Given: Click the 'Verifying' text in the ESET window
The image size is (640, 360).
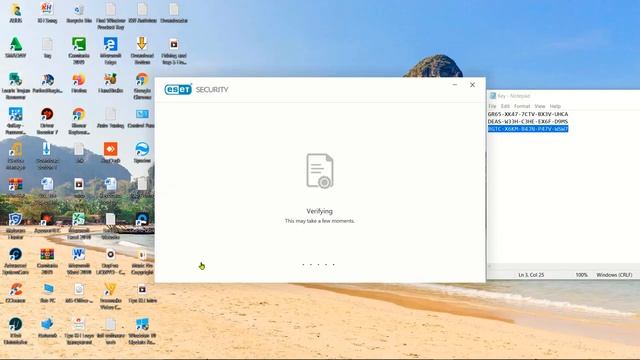Looking at the screenshot, I should coord(320,211).
